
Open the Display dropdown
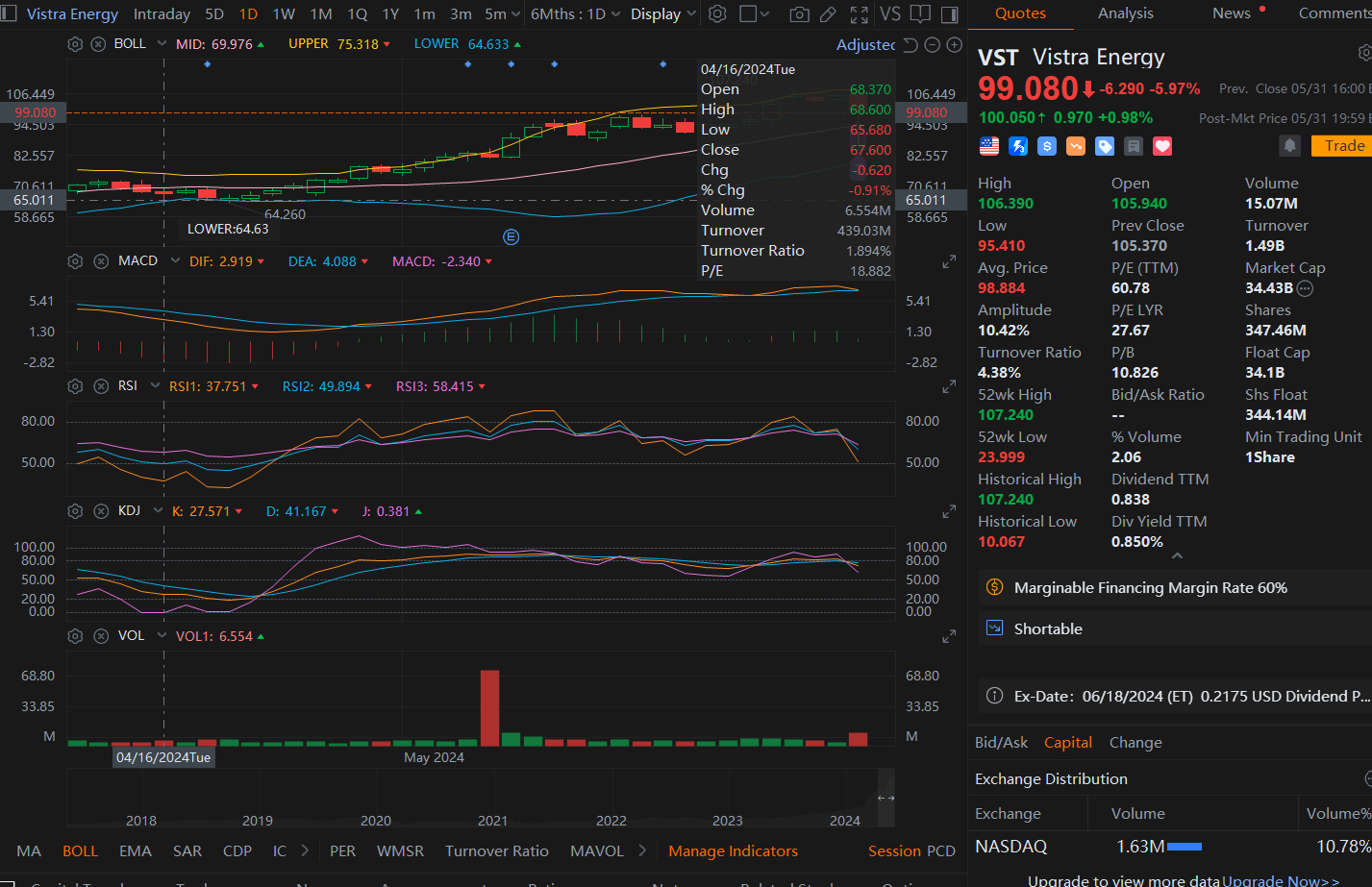[x=663, y=14]
